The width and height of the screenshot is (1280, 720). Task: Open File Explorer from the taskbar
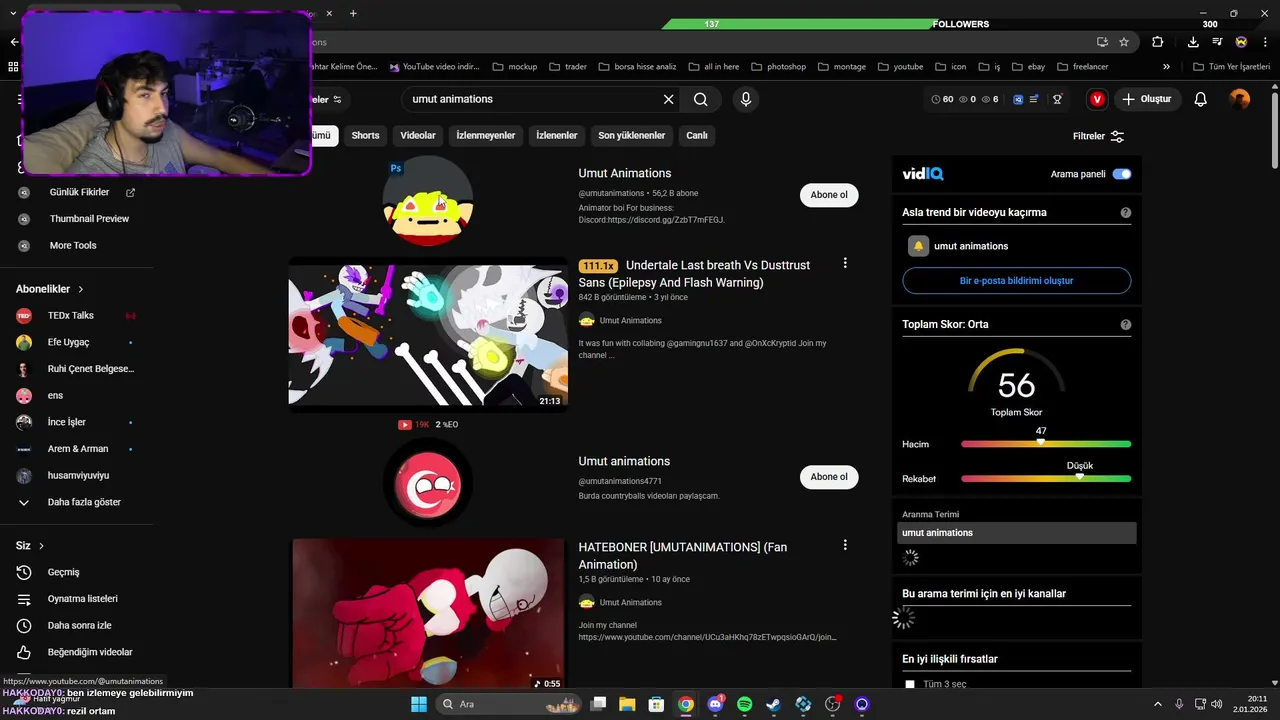point(627,704)
